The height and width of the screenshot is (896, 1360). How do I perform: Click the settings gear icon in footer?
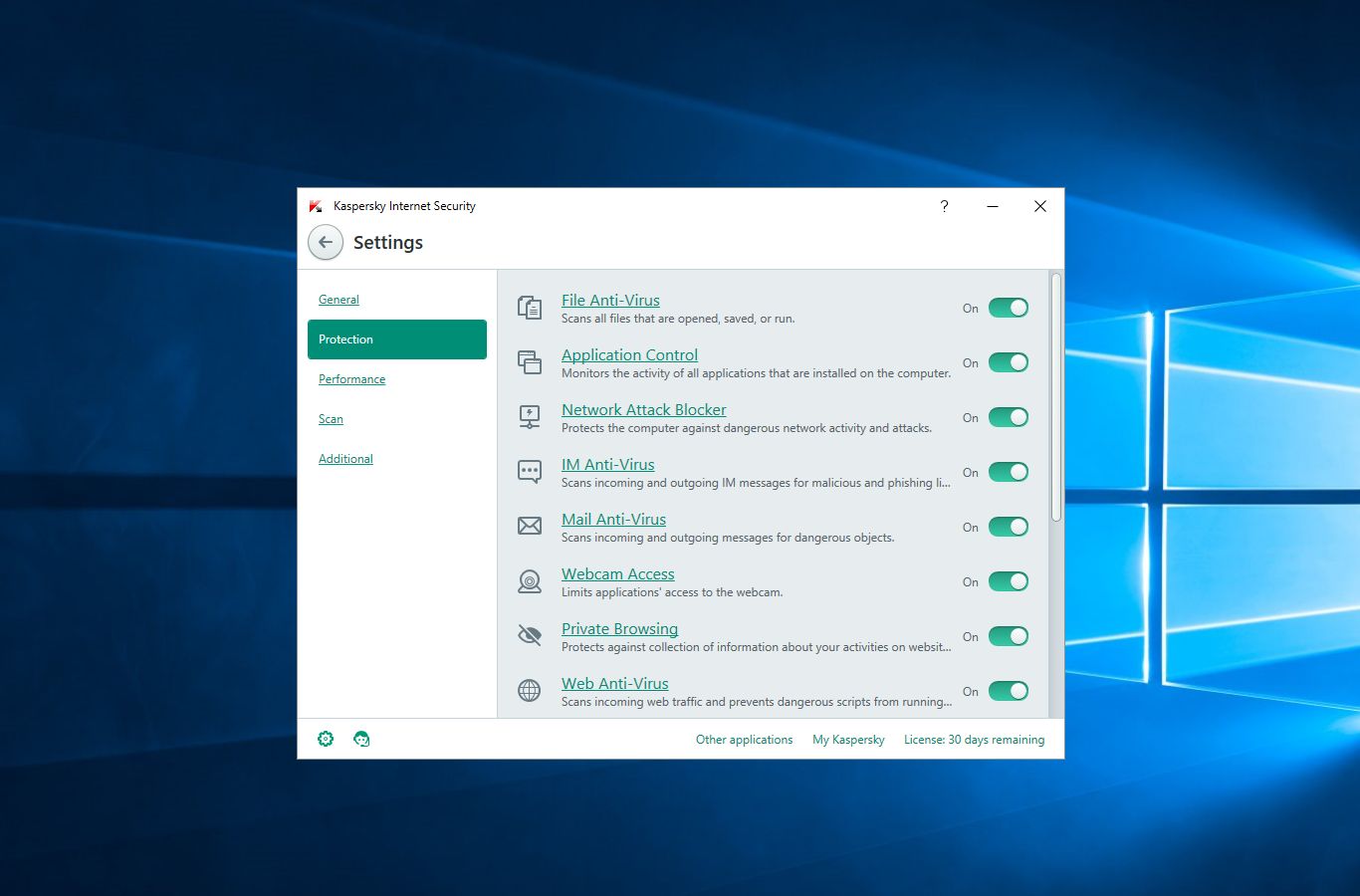(326, 739)
